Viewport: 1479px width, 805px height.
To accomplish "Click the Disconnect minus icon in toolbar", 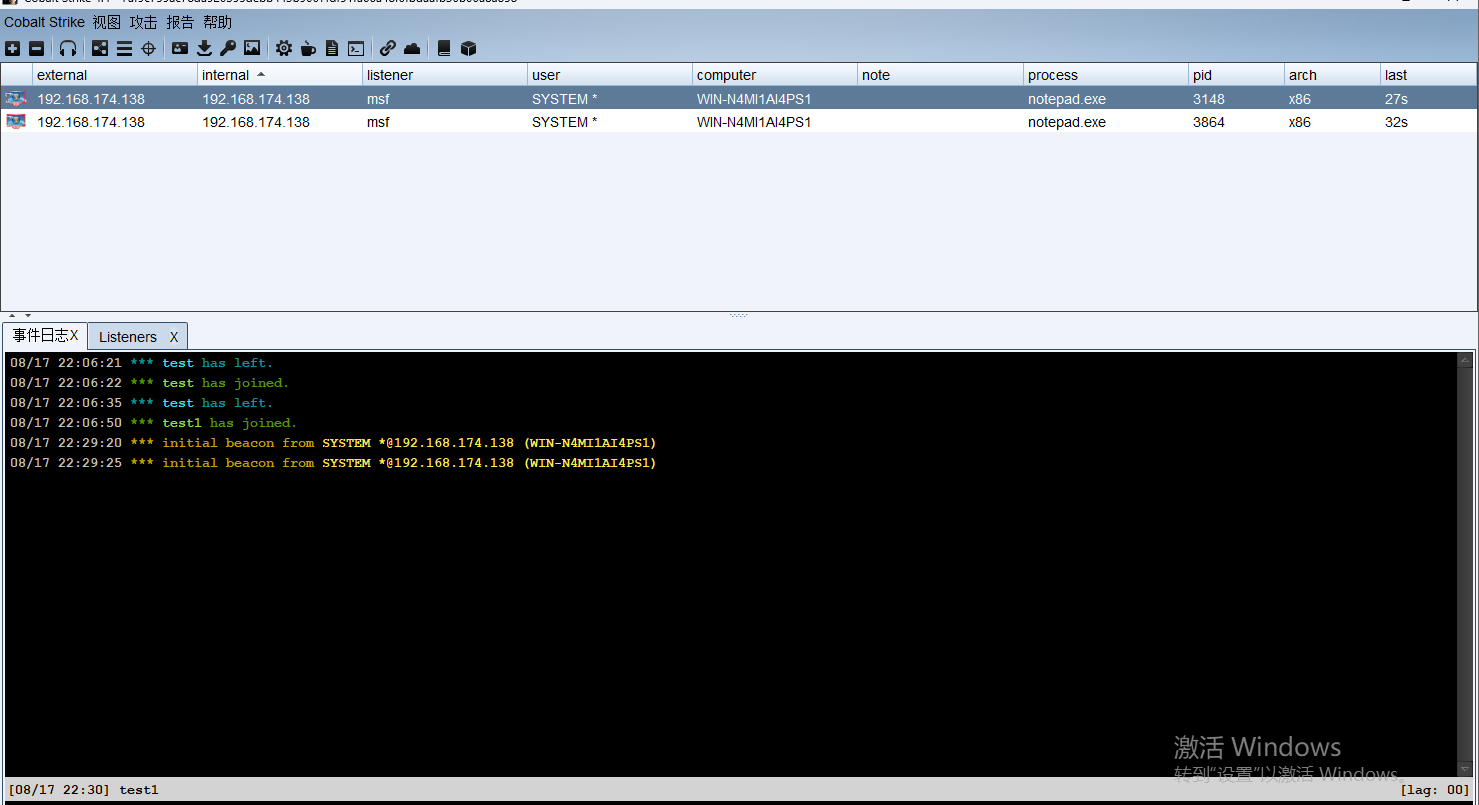I will coord(36,48).
